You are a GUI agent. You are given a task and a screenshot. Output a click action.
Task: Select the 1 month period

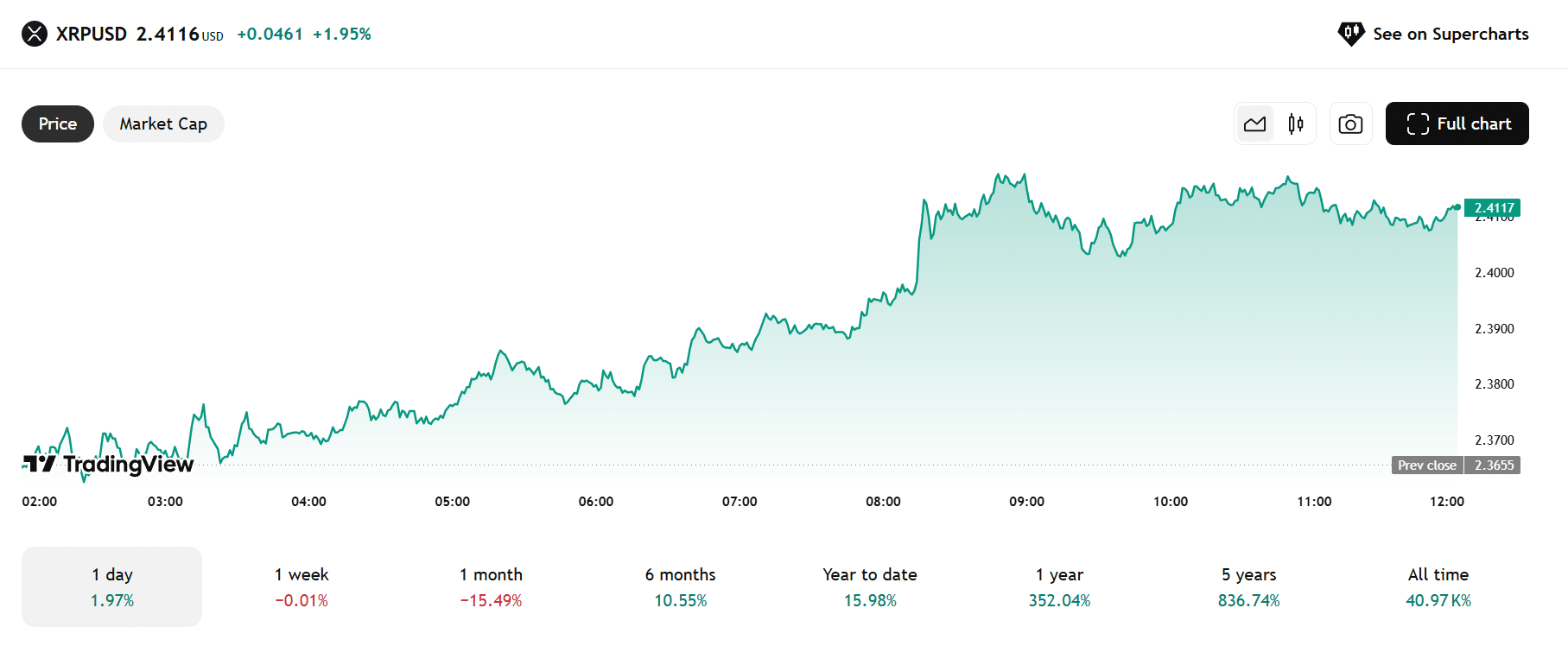click(x=491, y=586)
